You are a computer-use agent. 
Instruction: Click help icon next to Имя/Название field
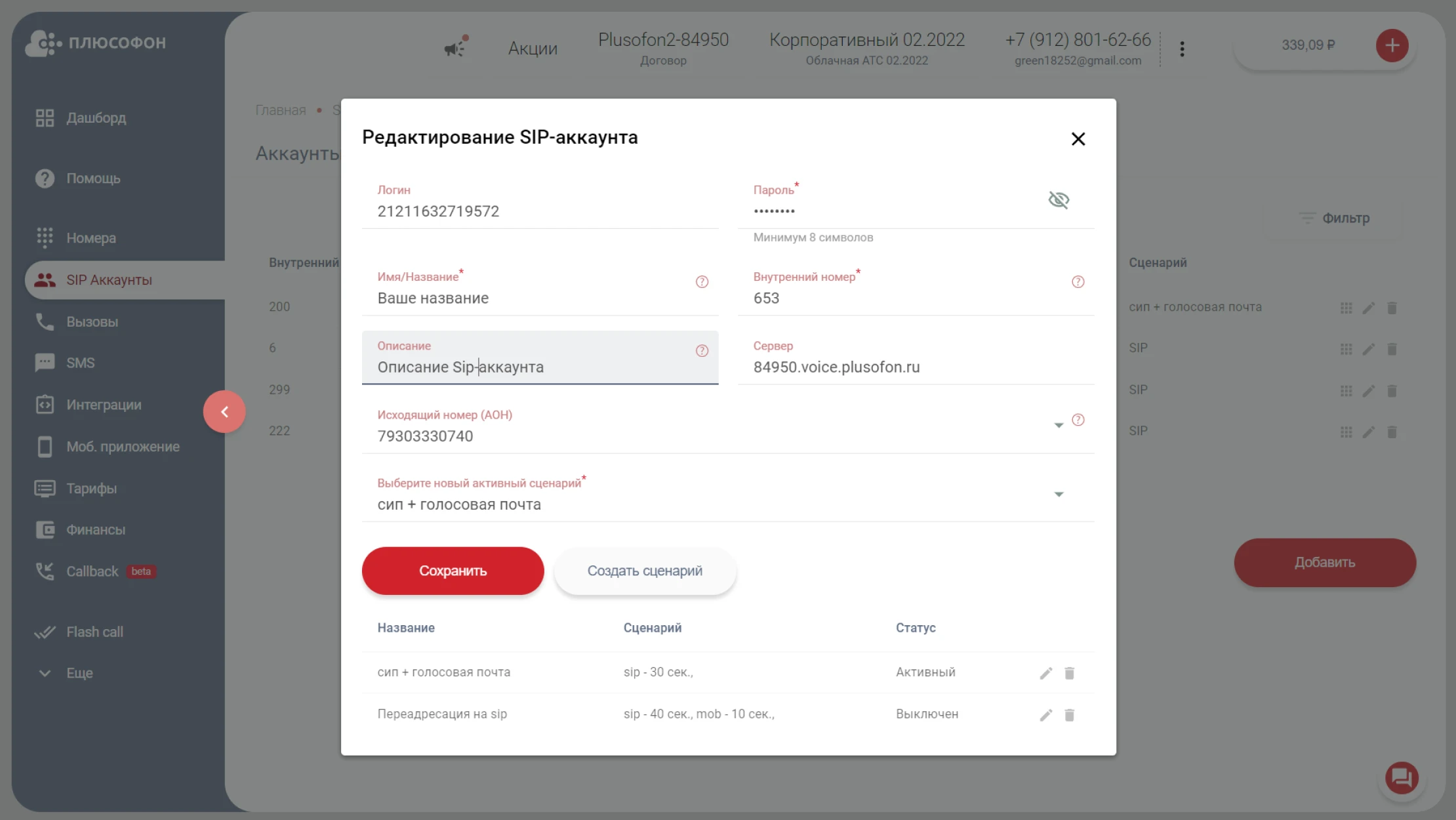[x=702, y=282]
